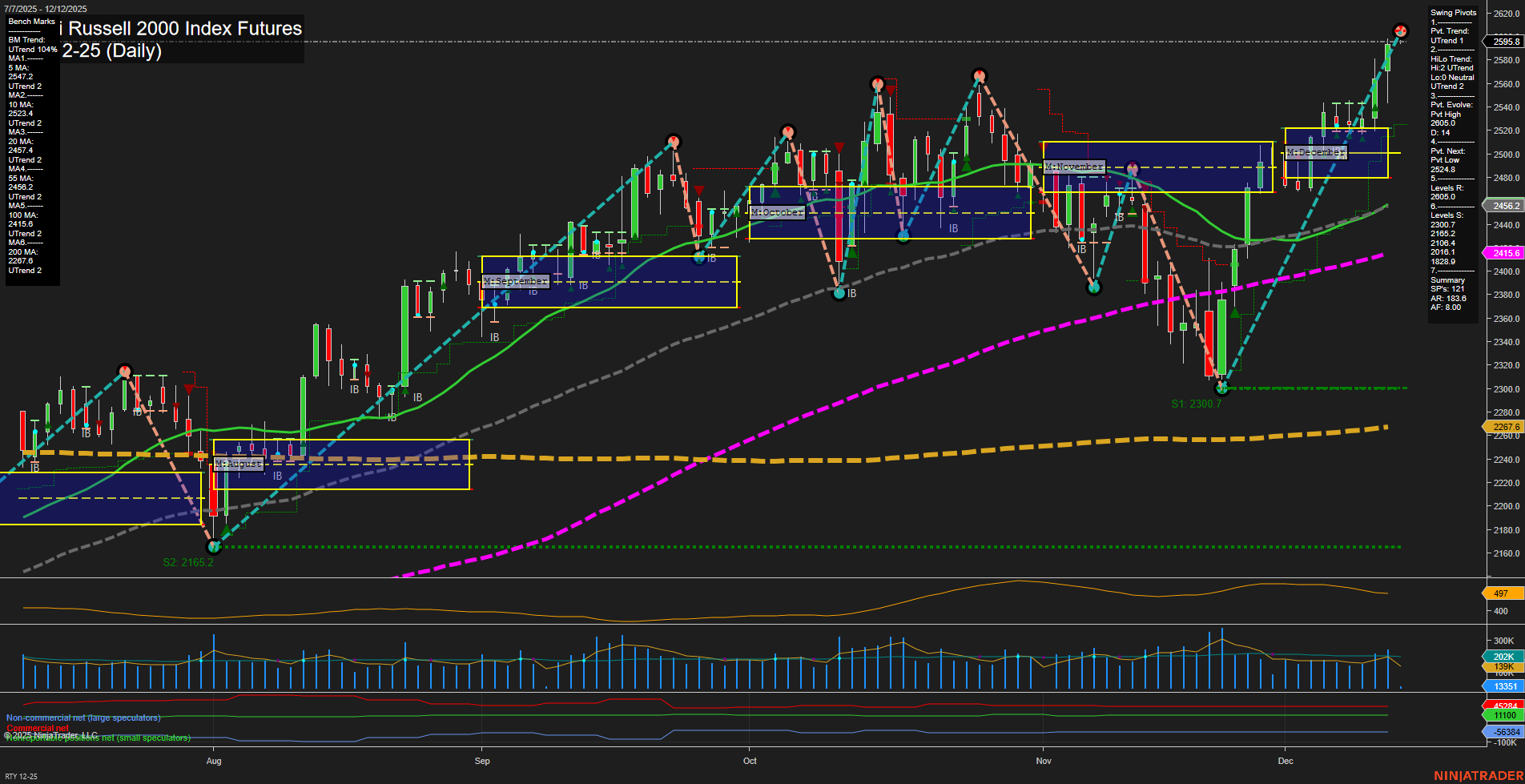Click the purple pivot circle near the M:November box

[x=1133, y=168]
